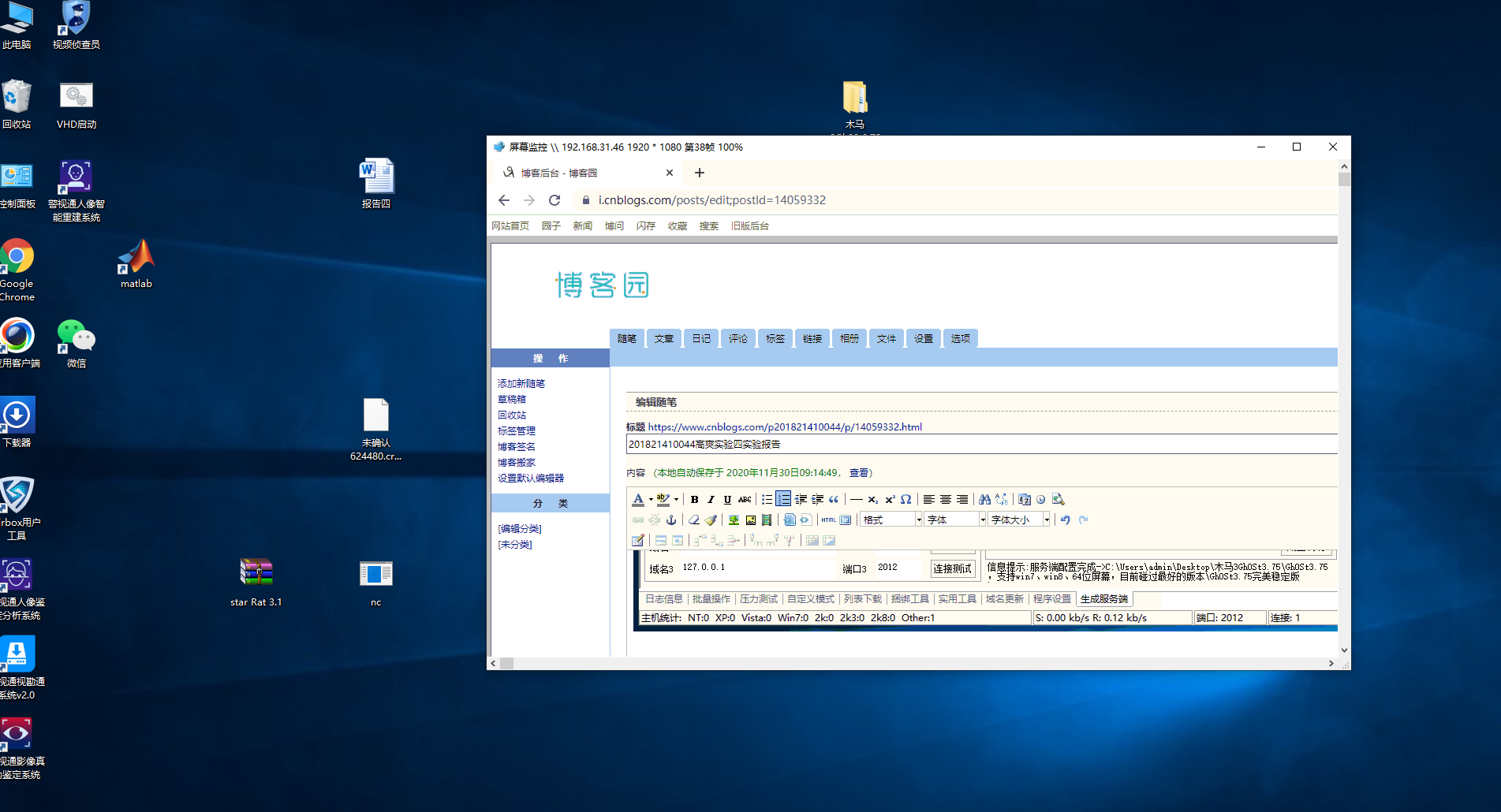Screen dimensions: 1501x812
Task: Expand the highlight color dropdown arrow
Action: (x=676, y=499)
